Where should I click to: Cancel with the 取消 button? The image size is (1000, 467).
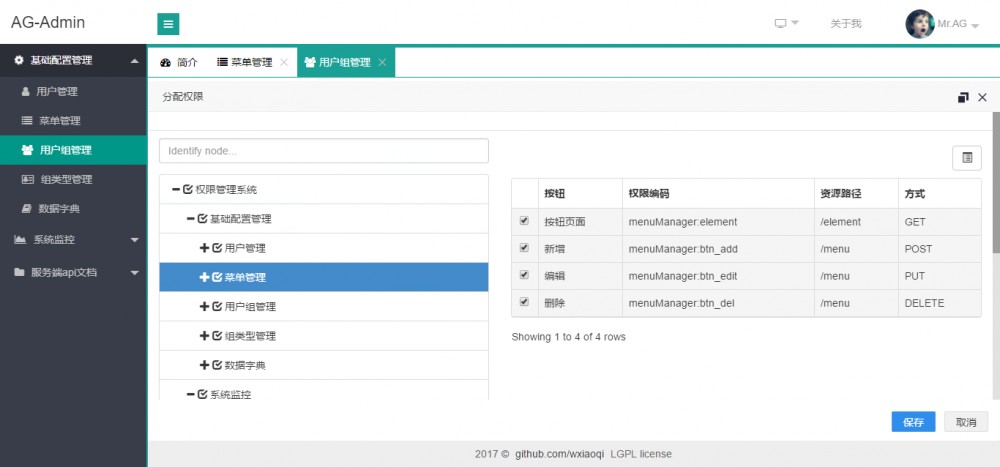coord(966,422)
